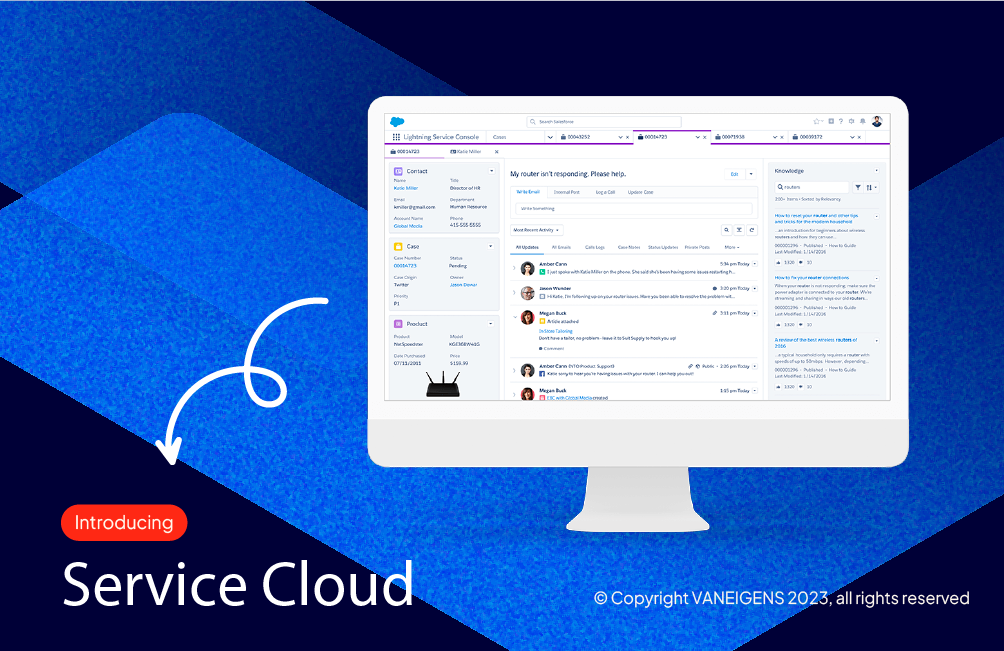Click the green phone icon on Amber Cann's post

pyautogui.click(x=542, y=272)
